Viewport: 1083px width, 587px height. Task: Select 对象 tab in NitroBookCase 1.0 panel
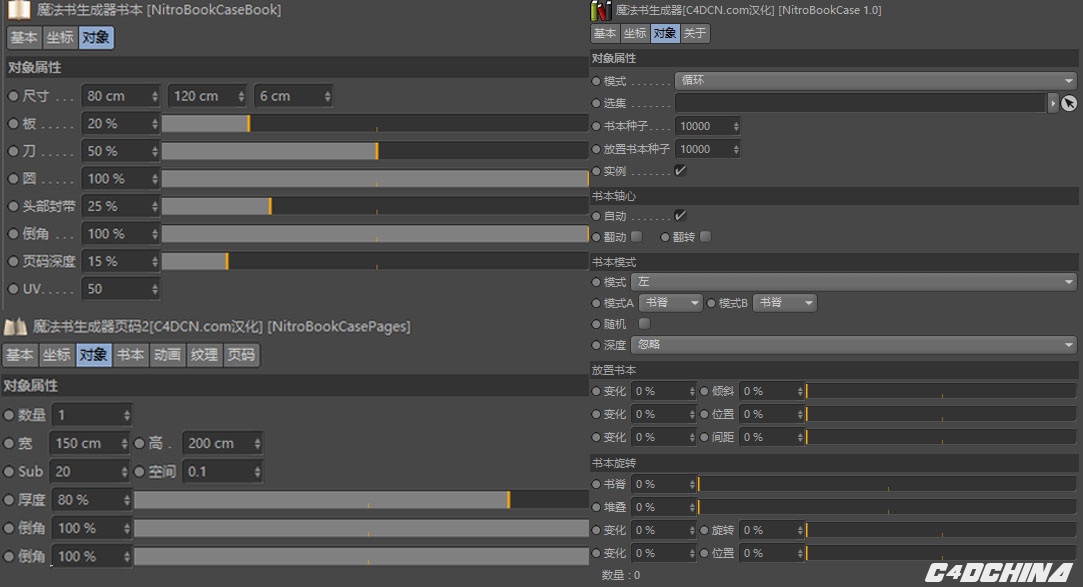[665, 33]
